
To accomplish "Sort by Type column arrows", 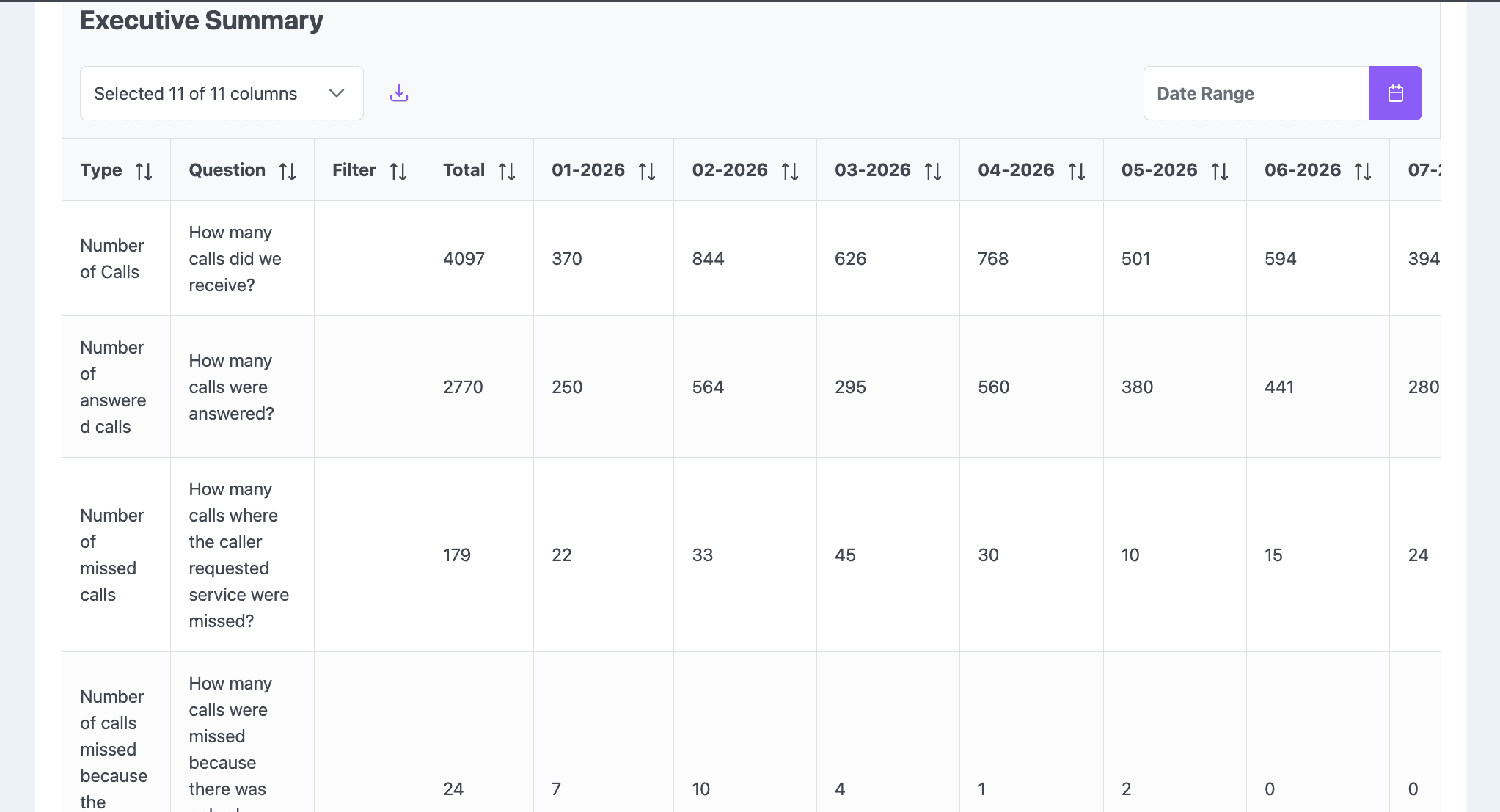I will coord(144,171).
